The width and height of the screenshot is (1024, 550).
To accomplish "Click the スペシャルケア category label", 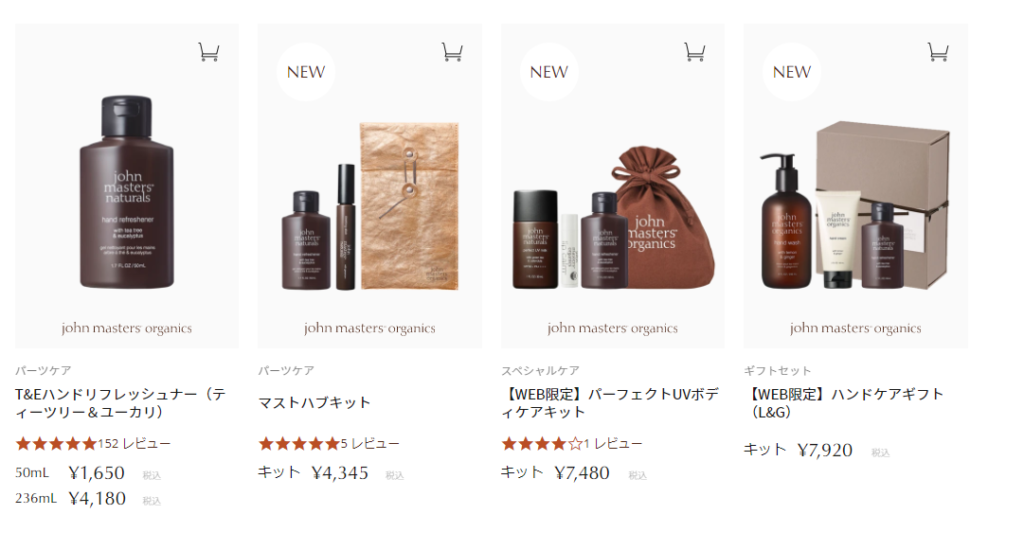I will pos(540,370).
